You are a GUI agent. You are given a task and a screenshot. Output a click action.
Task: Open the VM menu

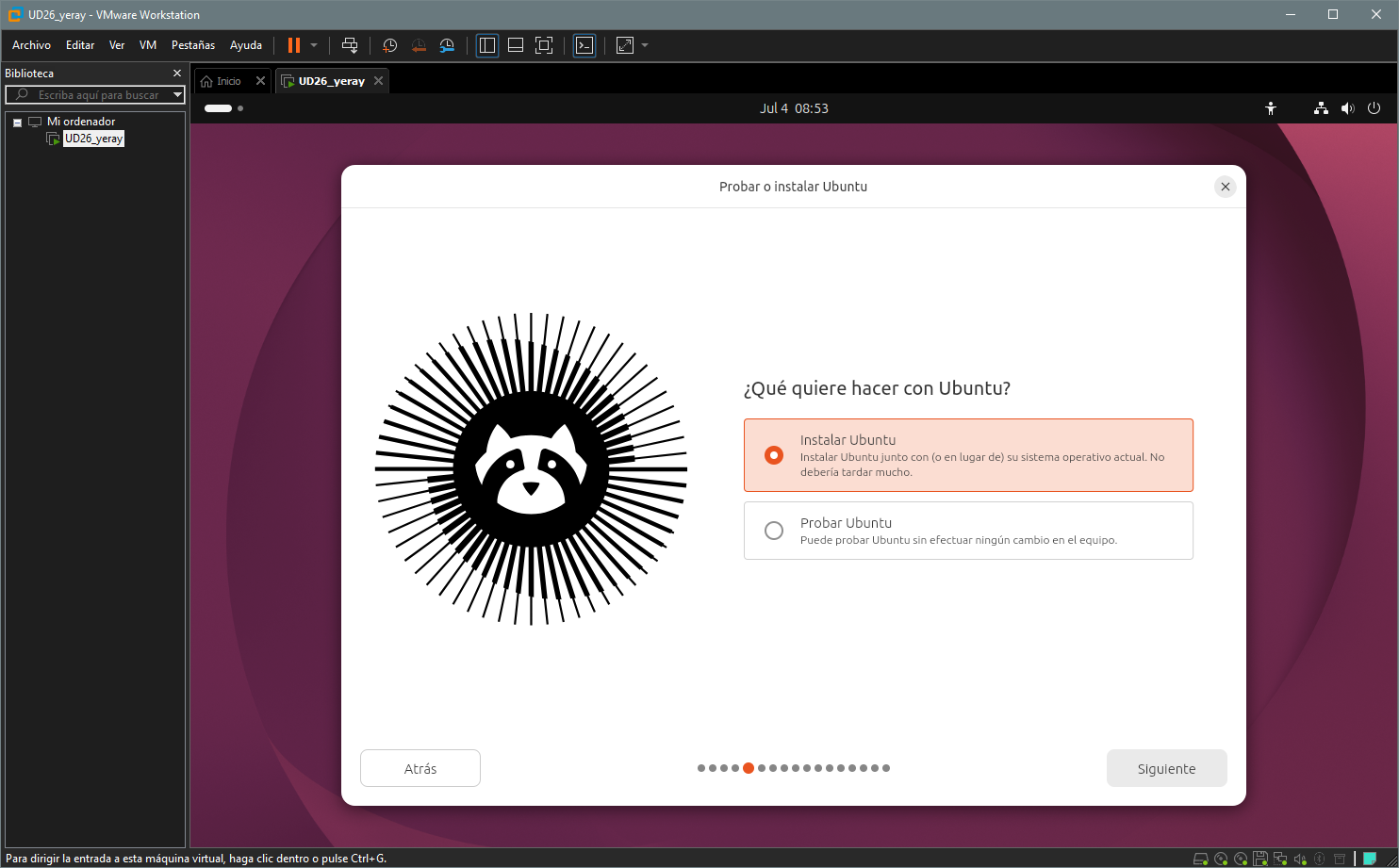(x=148, y=45)
